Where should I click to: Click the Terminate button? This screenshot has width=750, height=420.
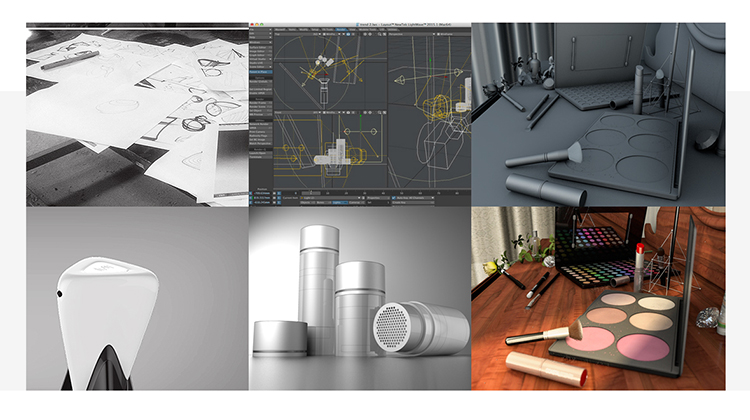point(260,157)
